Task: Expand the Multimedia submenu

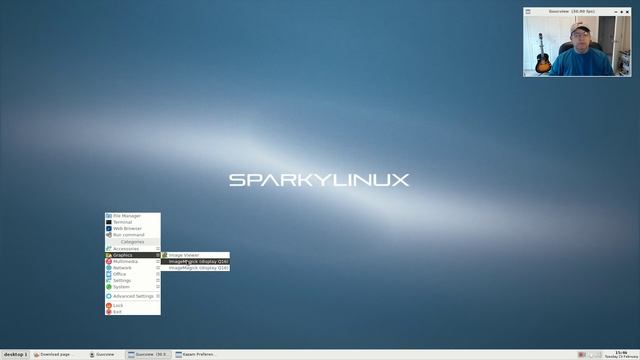Action: (133, 261)
